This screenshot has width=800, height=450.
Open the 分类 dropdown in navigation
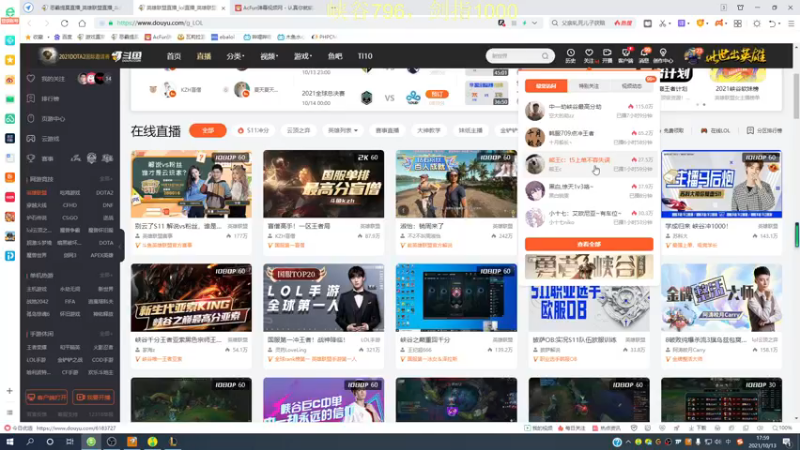pyautogui.click(x=235, y=56)
